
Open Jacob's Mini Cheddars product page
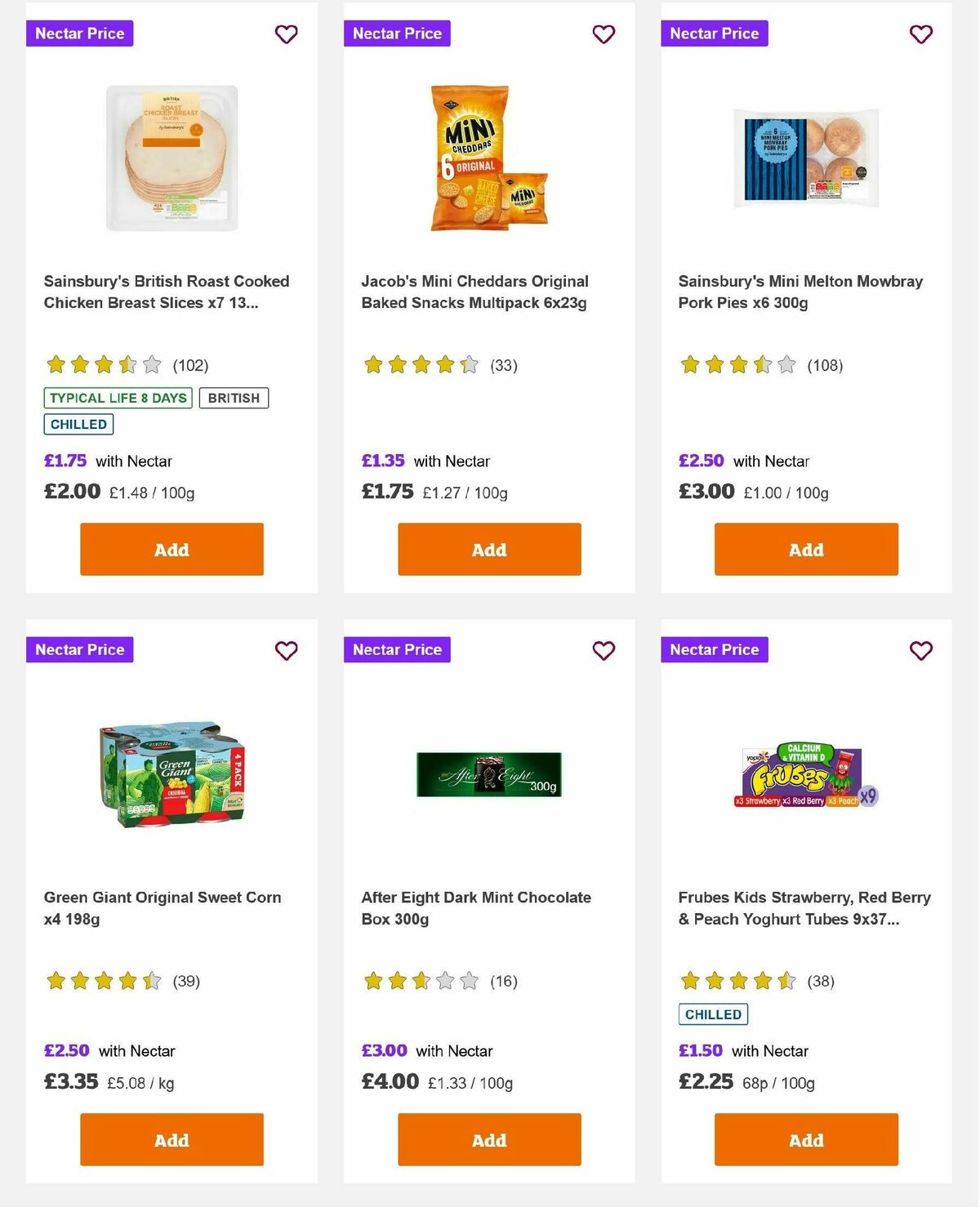pos(474,292)
